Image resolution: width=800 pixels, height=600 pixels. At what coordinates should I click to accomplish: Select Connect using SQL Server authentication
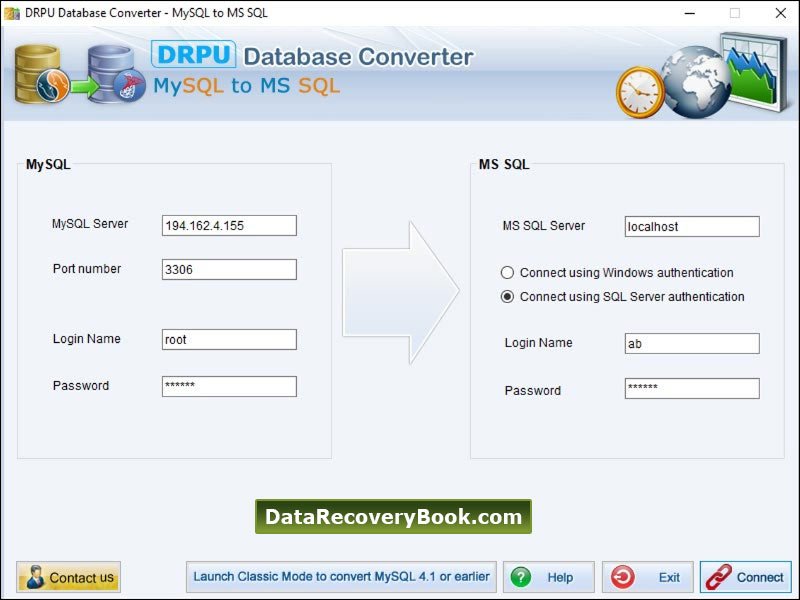click(511, 296)
